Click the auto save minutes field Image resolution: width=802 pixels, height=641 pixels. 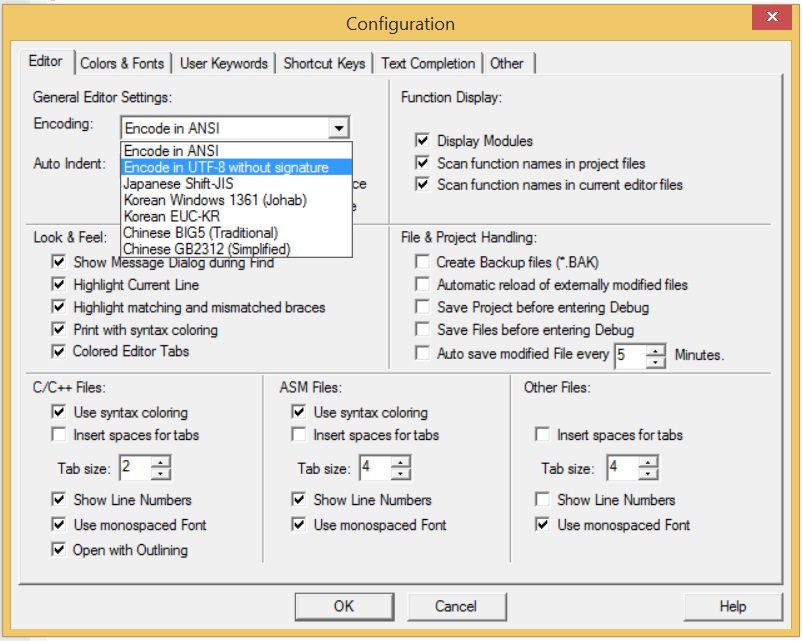[631, 356]
